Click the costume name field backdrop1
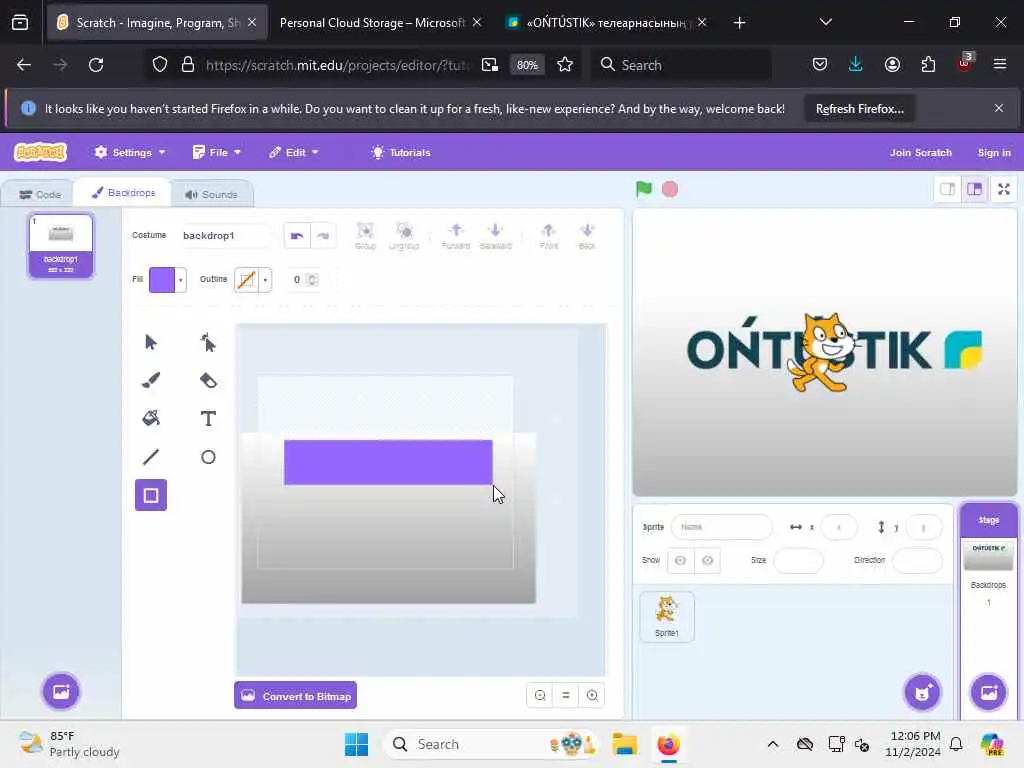 point(225,236)
